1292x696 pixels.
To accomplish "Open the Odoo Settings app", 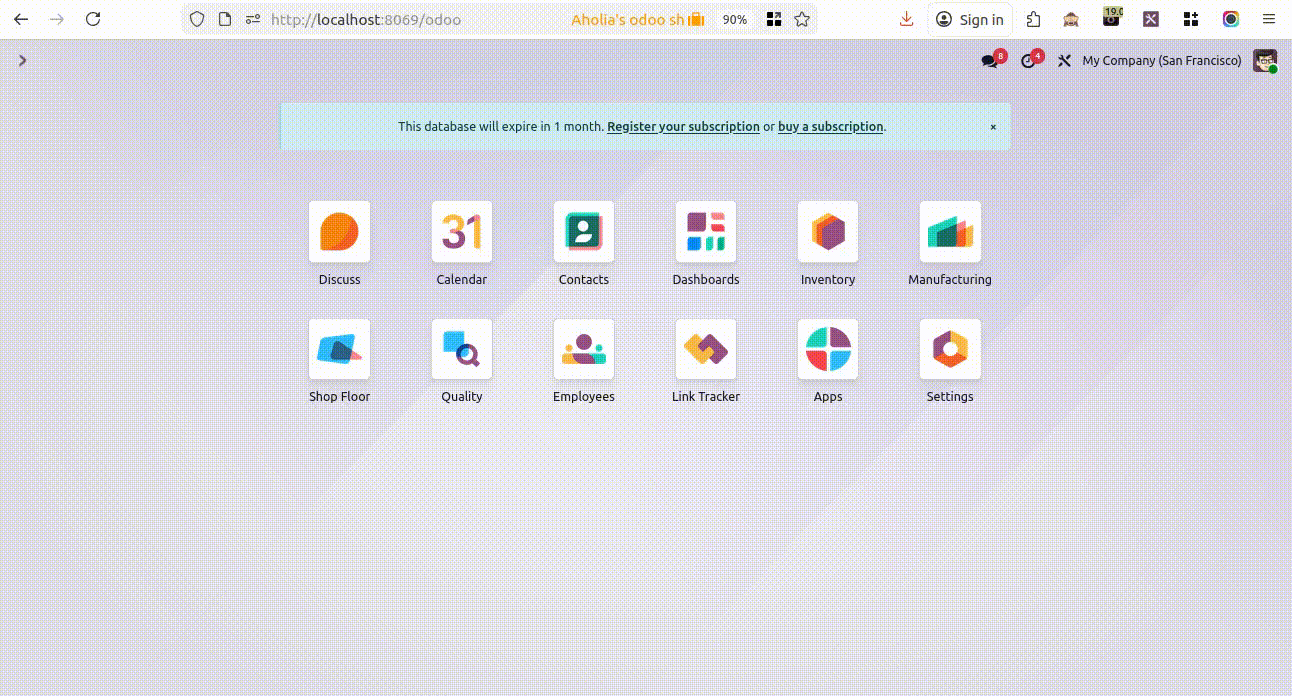I will [x=950, y=349].
